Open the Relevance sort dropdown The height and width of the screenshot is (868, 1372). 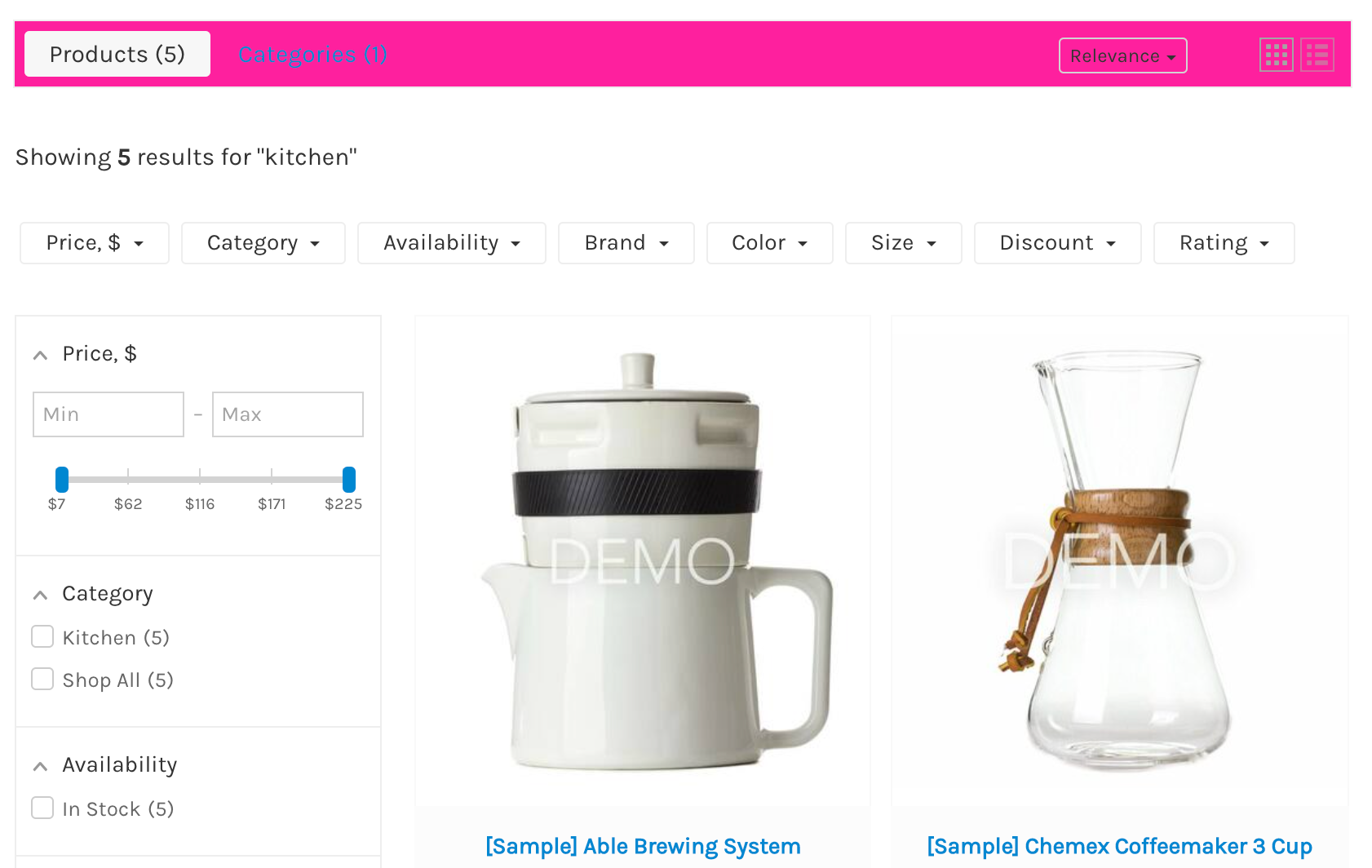tap(1122, 55)
